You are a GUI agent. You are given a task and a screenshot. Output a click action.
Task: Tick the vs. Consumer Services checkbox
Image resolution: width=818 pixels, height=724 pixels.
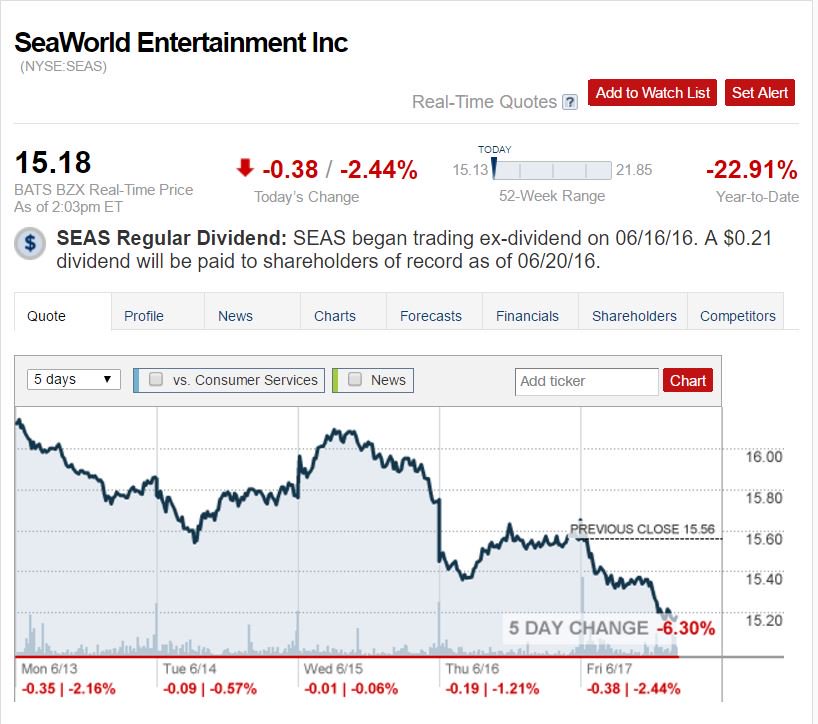coord(156,379)
